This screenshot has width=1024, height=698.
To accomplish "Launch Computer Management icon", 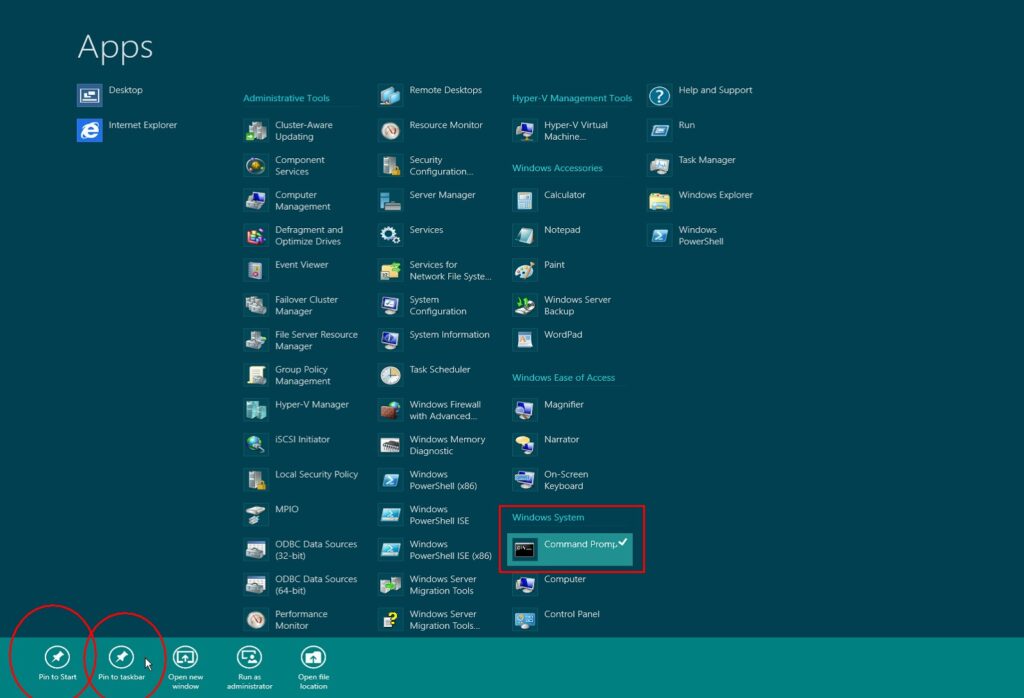I will pos(256,200).
